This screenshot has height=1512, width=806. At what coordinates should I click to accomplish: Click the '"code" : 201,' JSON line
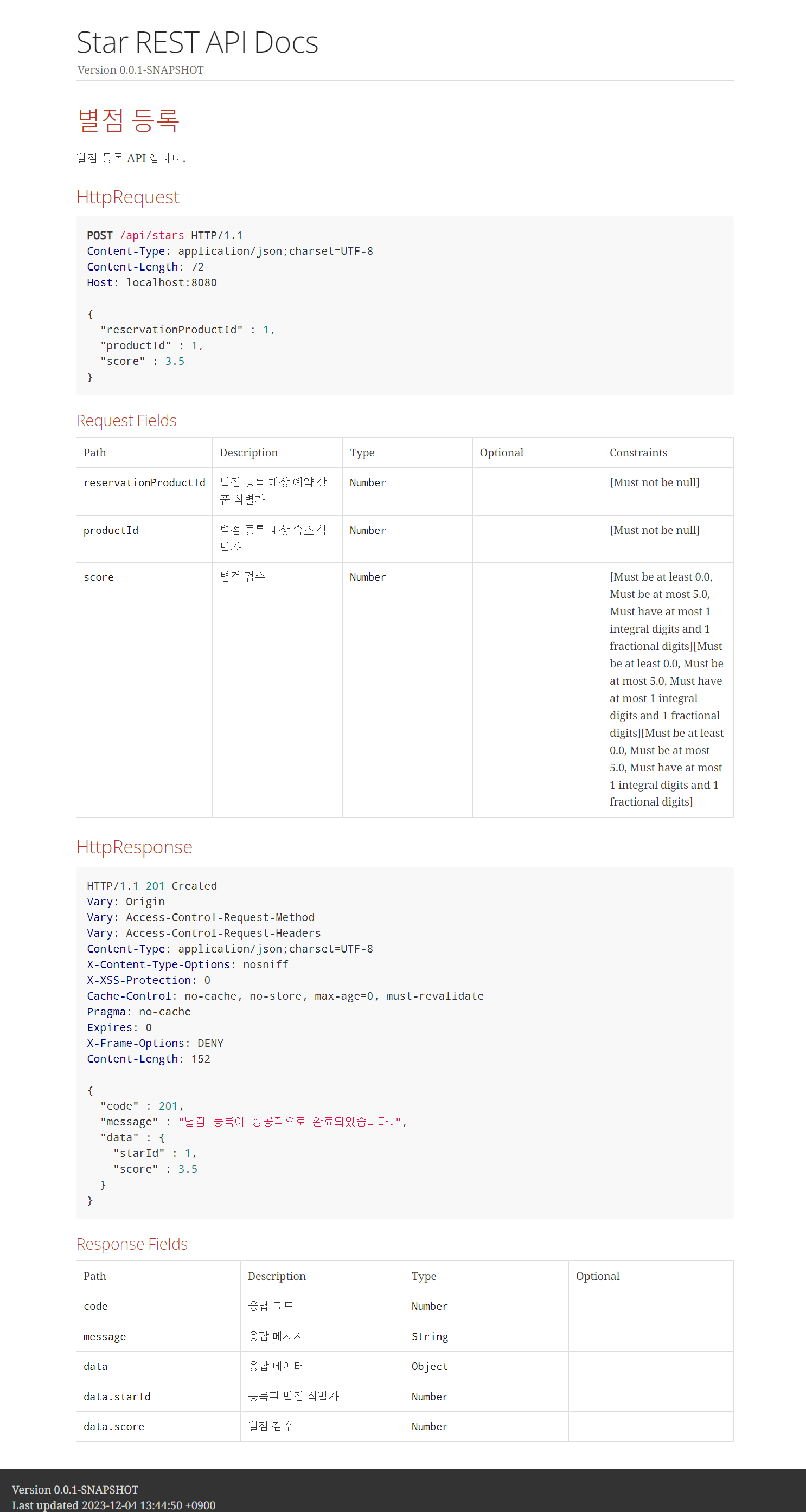(x=142, y=1106)
